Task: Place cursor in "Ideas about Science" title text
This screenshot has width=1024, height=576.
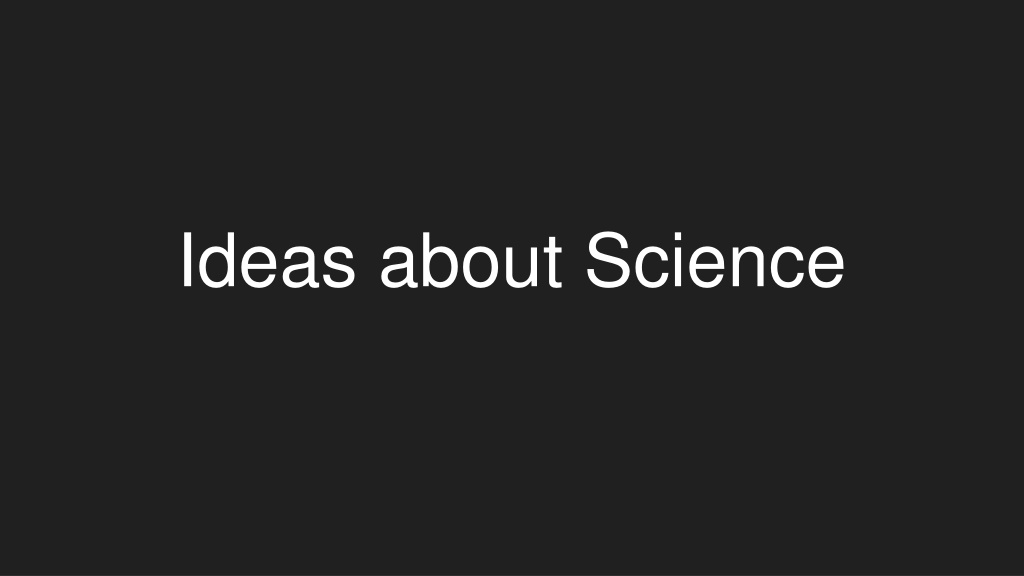Action: [x=513, y=260]
